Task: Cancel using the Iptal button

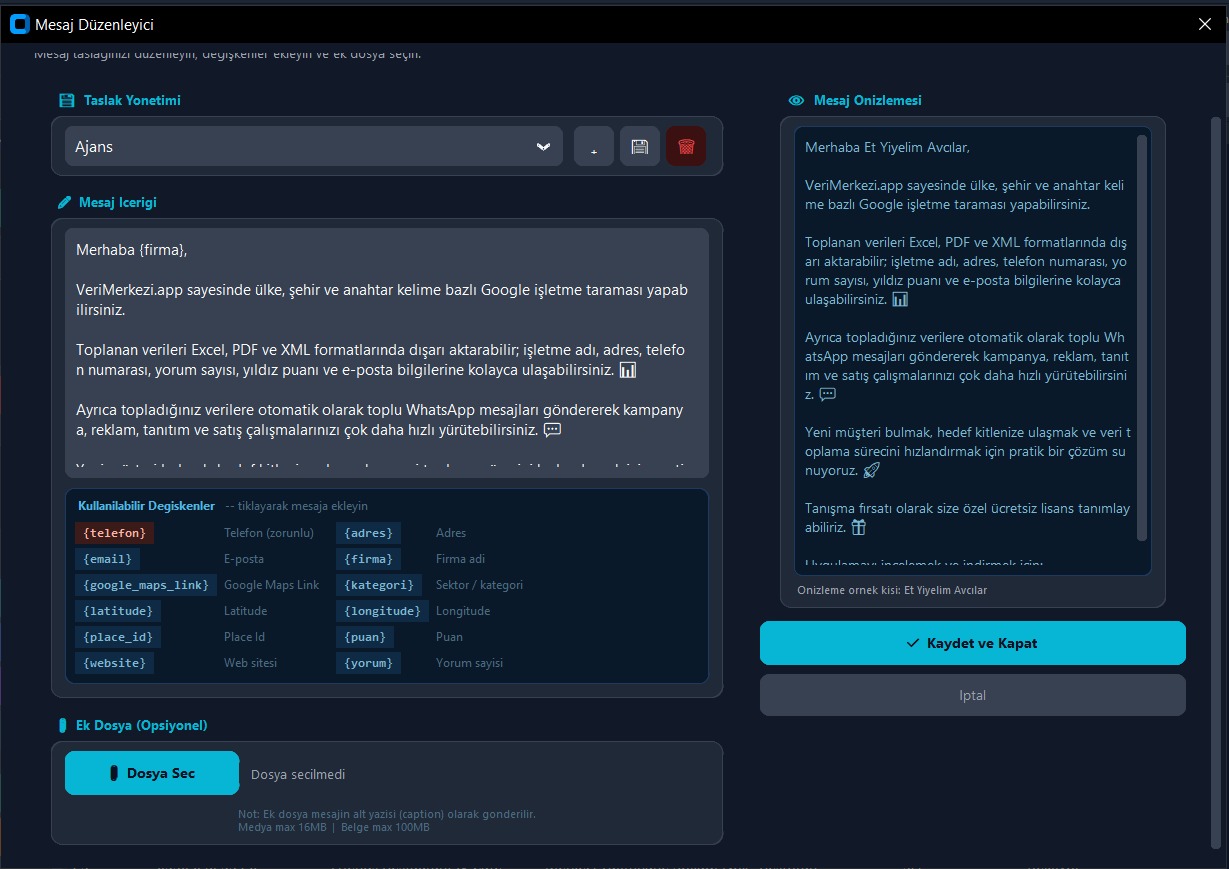Action: click(x=973, y=695)
